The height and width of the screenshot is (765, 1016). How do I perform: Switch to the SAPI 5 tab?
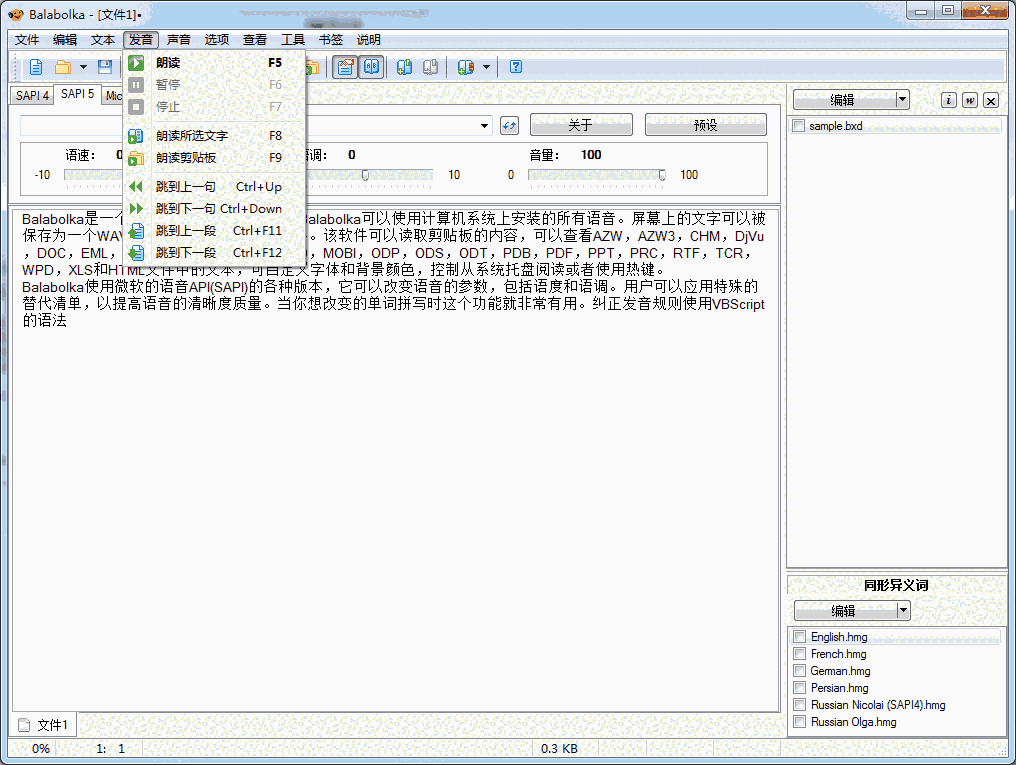click(77, 94)
